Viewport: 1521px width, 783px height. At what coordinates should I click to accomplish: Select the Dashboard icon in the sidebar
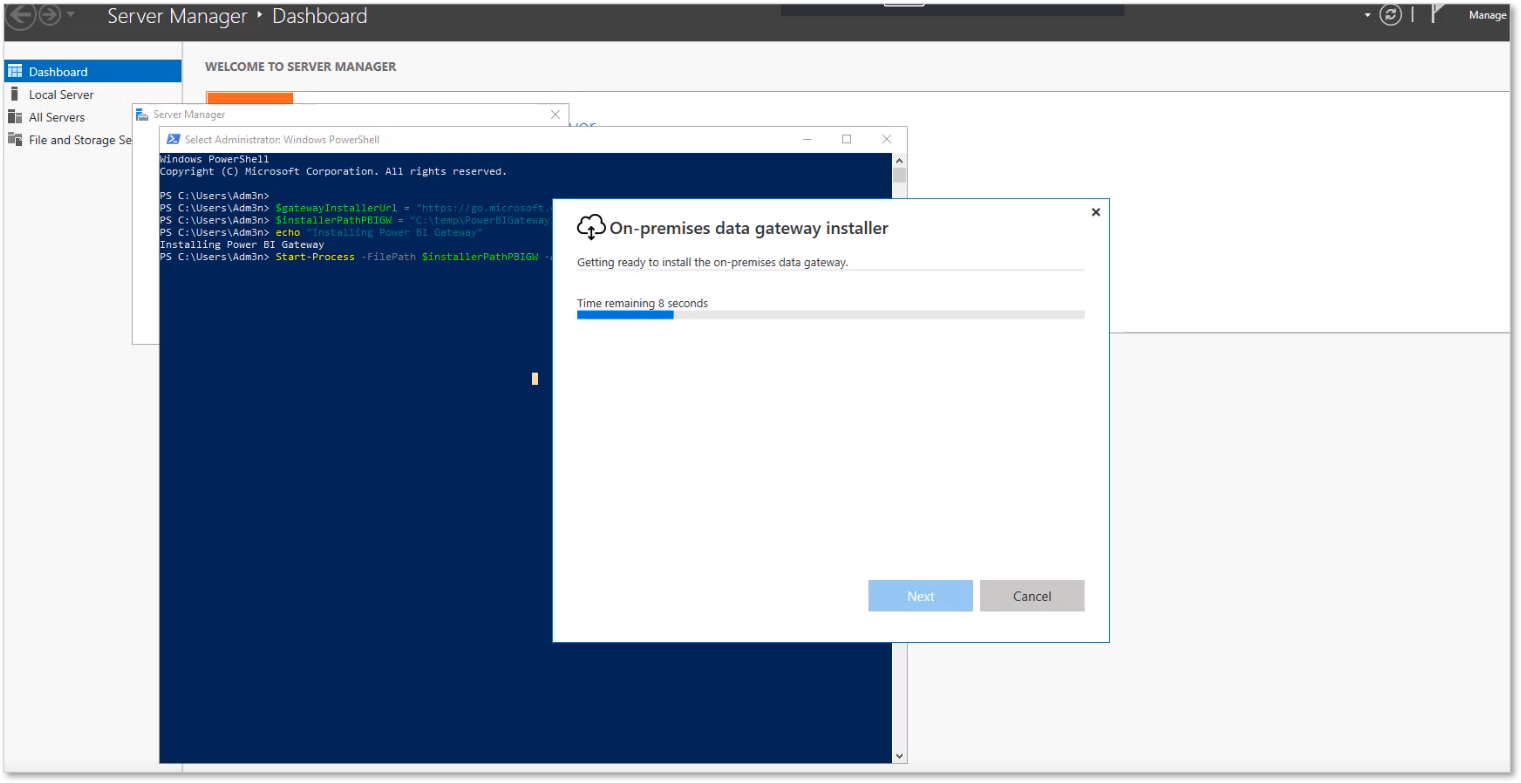16,70
